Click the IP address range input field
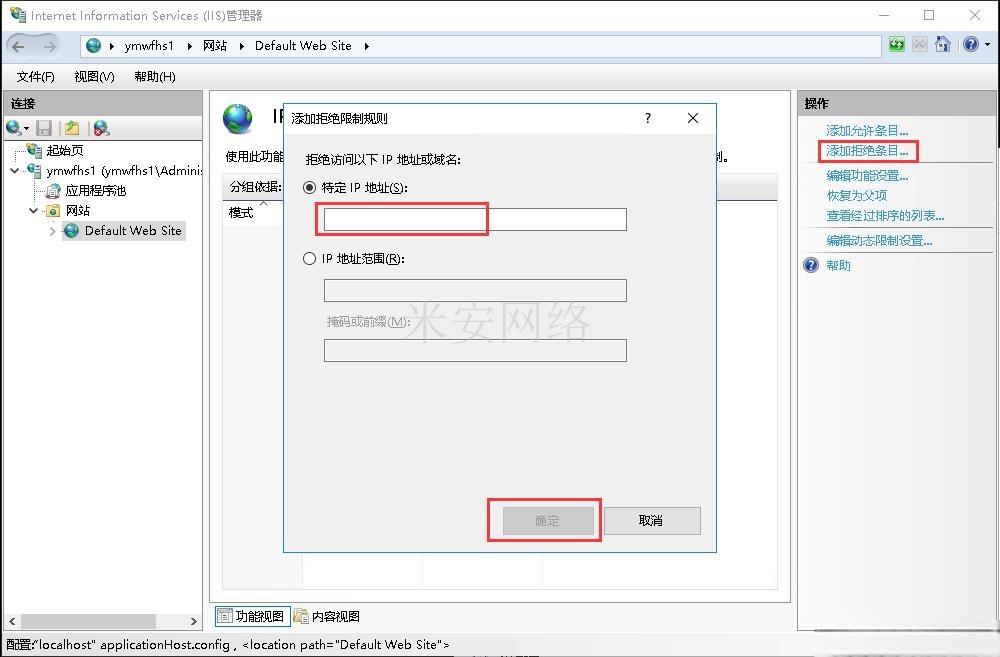1000x657 pixels. click(475, 290)
